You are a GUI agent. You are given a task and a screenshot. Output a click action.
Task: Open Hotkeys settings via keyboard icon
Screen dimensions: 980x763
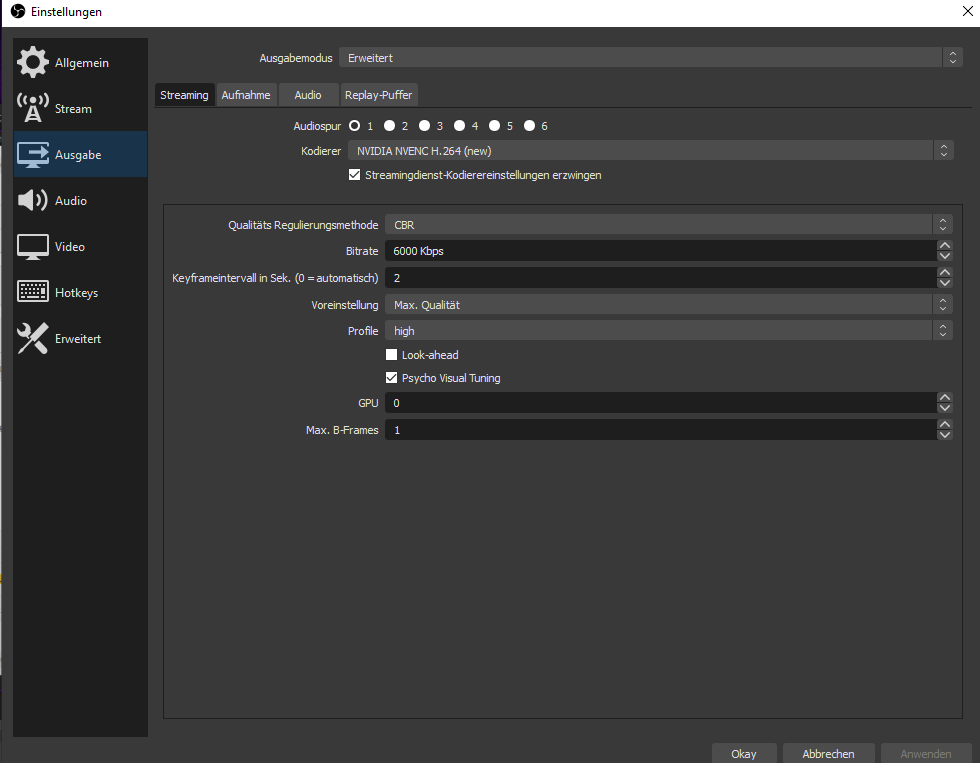pos(33,293)
